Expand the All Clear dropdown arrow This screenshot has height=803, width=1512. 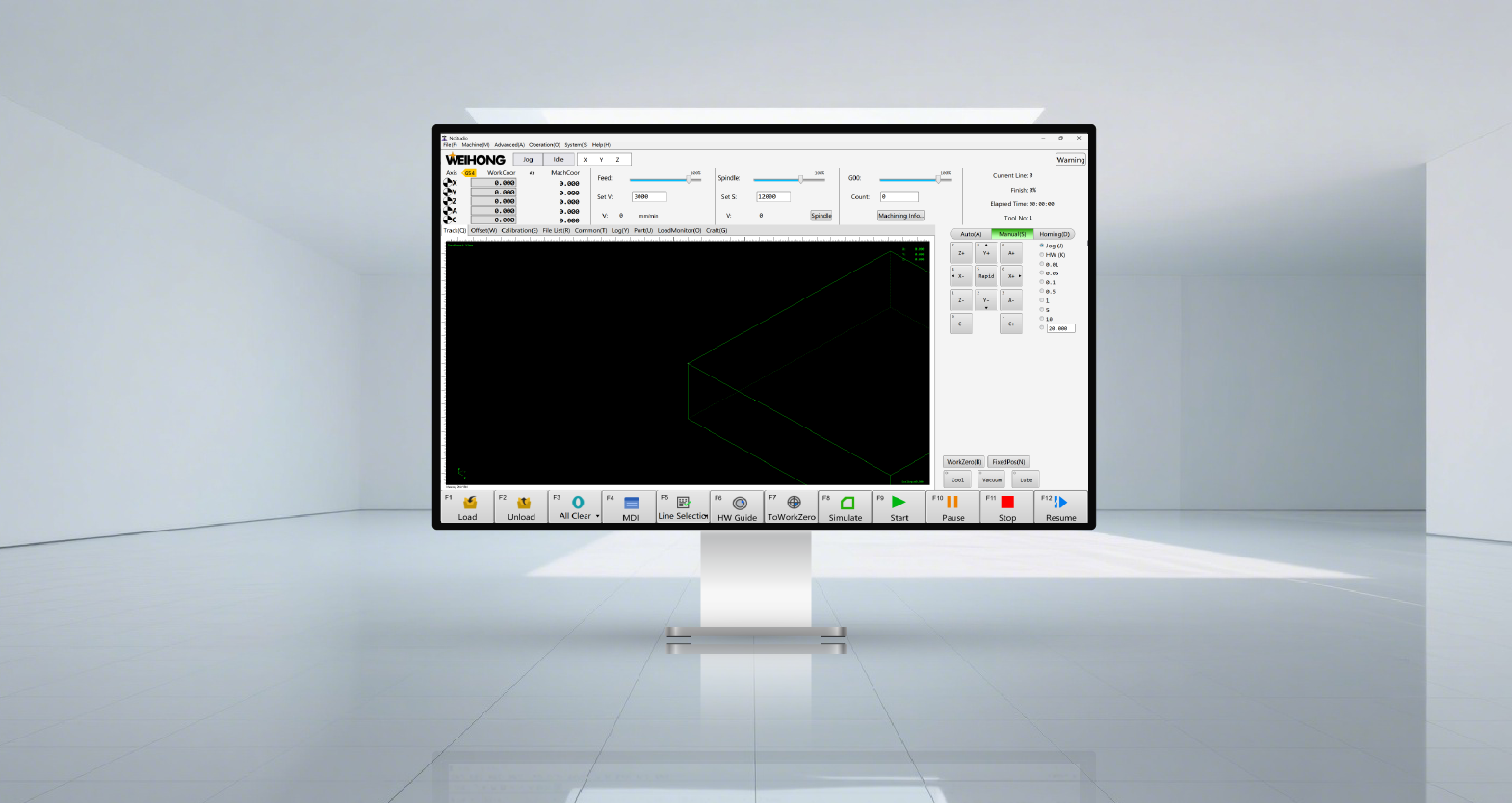click(x=598, y=517)
